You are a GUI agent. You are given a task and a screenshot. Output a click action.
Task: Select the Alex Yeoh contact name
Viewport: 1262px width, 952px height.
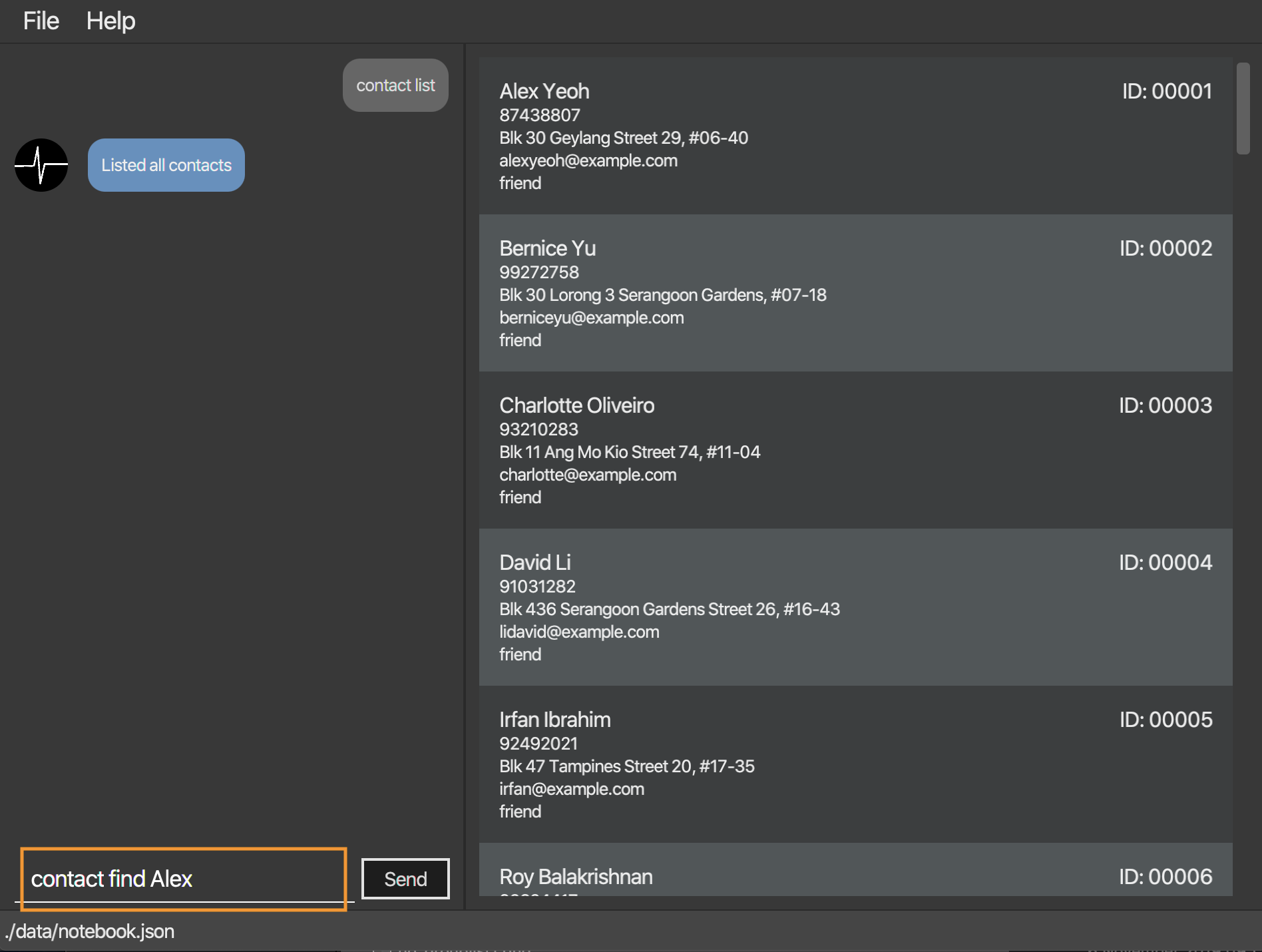[544, 91]
